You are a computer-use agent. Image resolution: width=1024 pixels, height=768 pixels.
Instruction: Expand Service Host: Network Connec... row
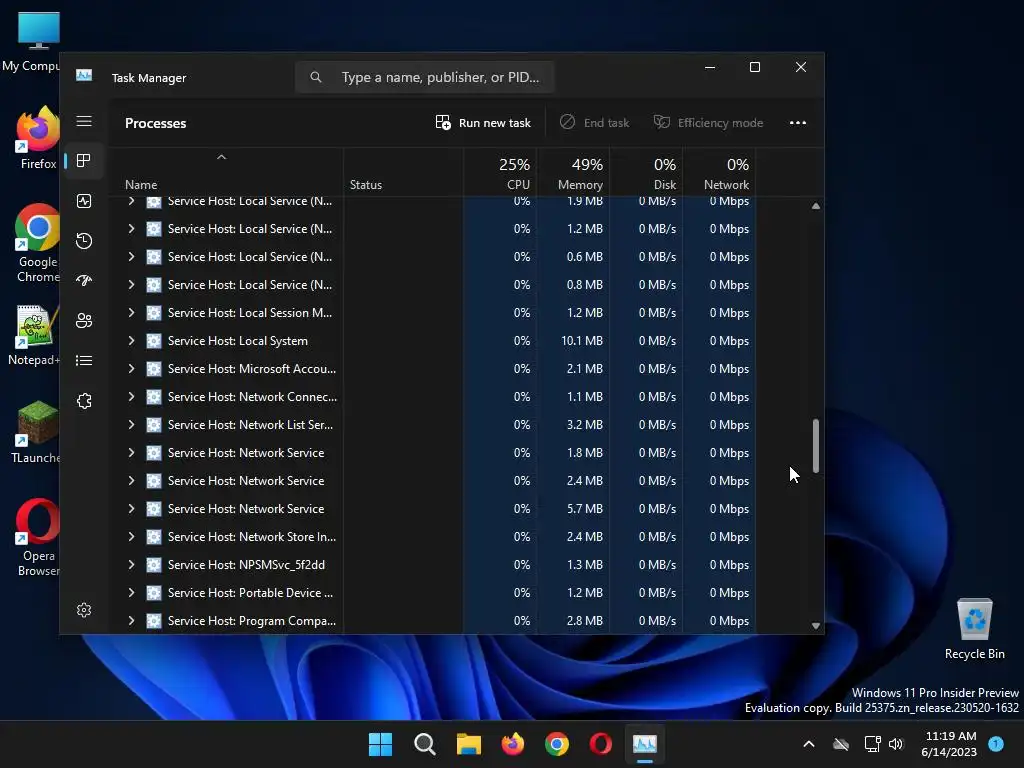tap(131, 397)
